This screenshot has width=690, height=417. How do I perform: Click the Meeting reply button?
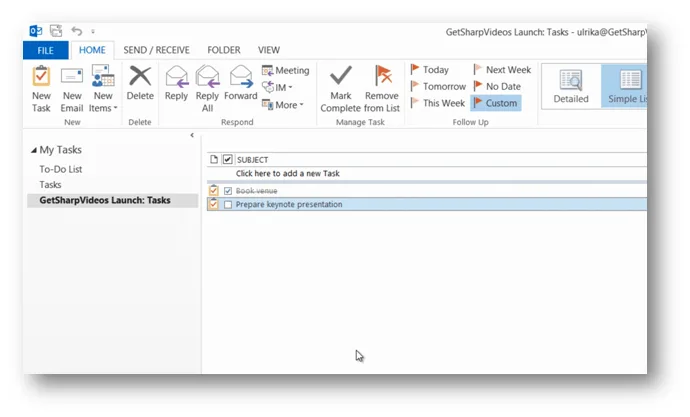[x=286, y=70]
